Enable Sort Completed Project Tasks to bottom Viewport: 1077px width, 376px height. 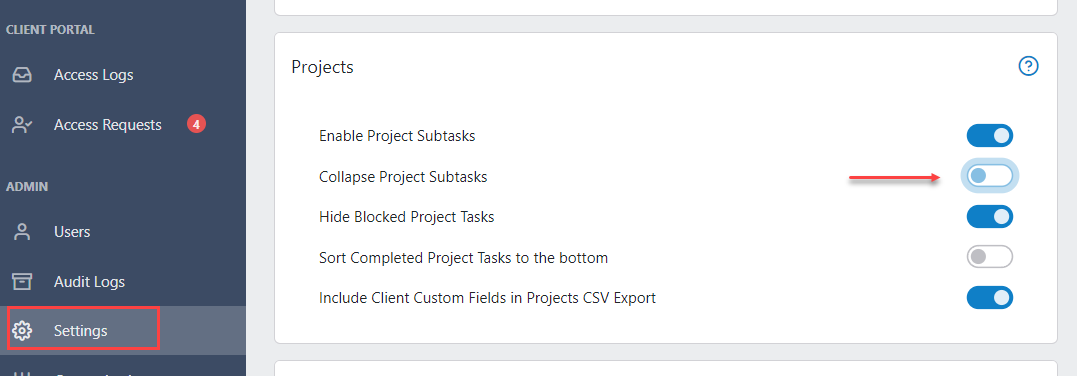click(990, 258)
